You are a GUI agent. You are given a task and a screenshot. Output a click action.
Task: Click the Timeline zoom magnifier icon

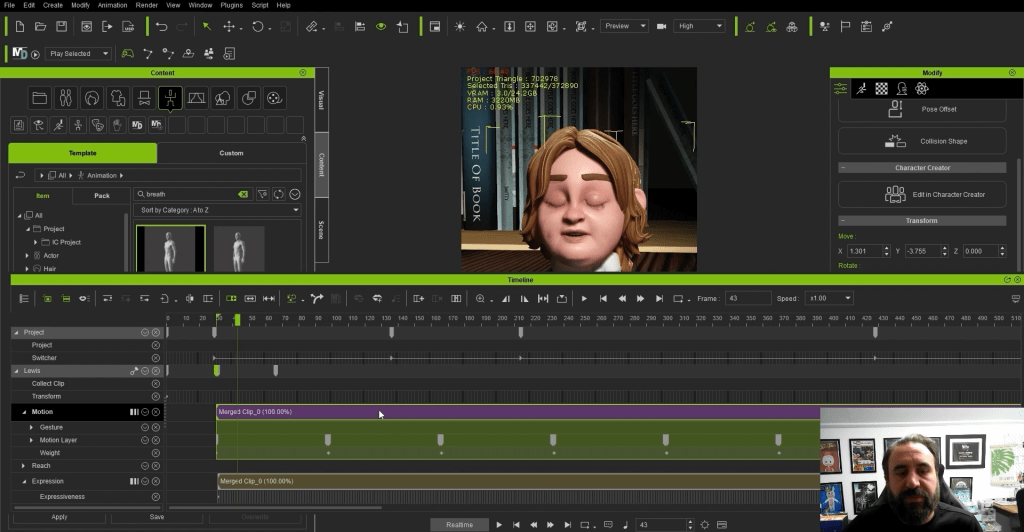coord(481,299)
